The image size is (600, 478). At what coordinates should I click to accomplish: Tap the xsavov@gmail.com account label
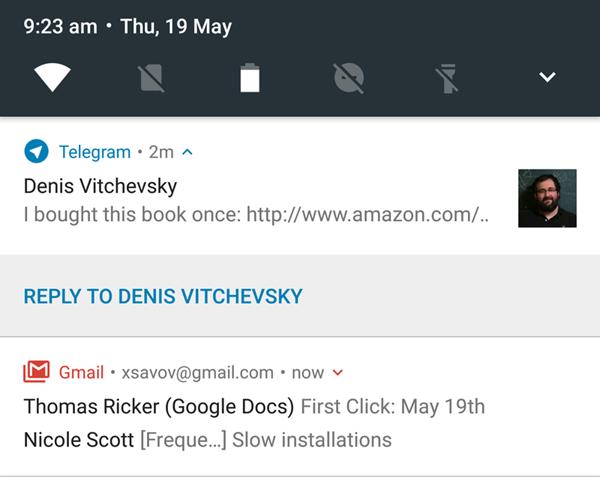click(197, 373)
